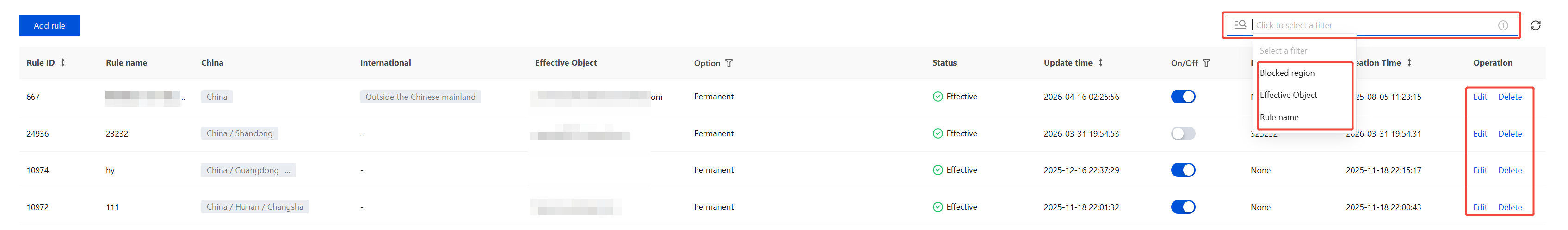Expand the truncated China / Guangdong region tag

287,171
